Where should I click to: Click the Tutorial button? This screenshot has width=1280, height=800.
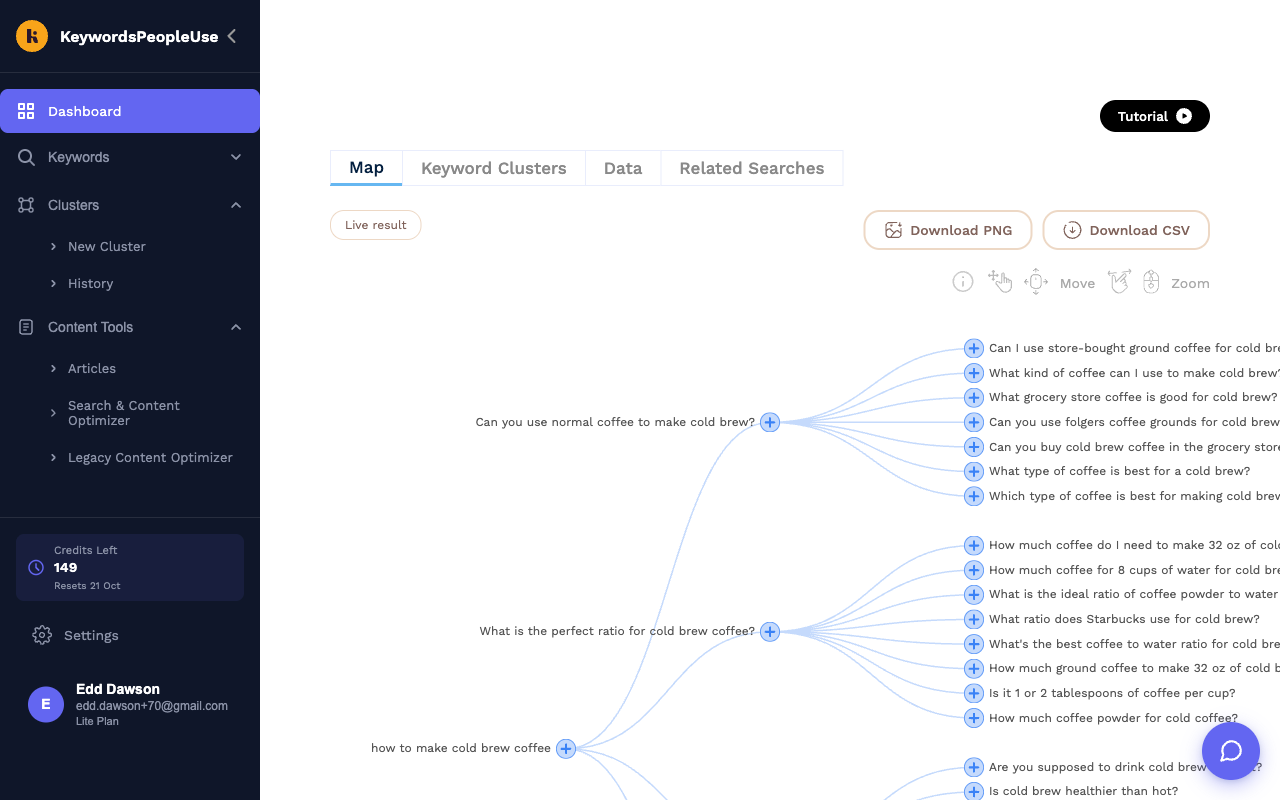[x=1155, y=116]
